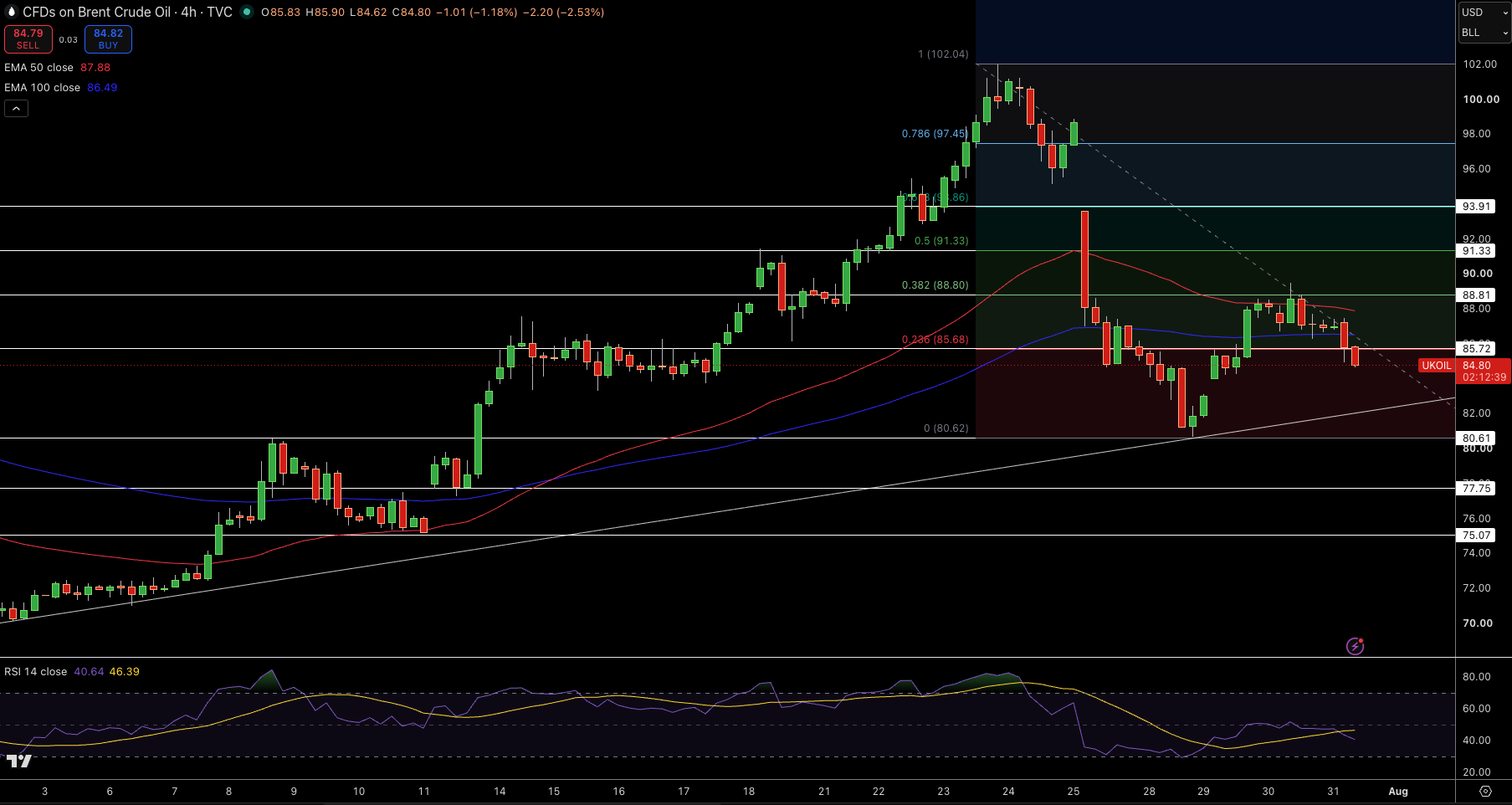Click the TradingView logo
The width and height of the screenshot is (1512, 805).
pos(19,761)
